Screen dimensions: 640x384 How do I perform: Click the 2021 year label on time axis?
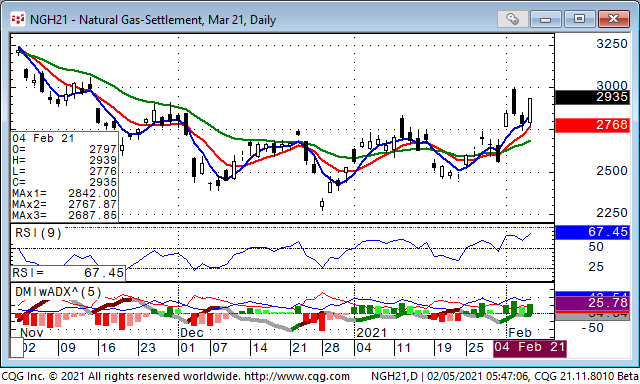(371, 333)
